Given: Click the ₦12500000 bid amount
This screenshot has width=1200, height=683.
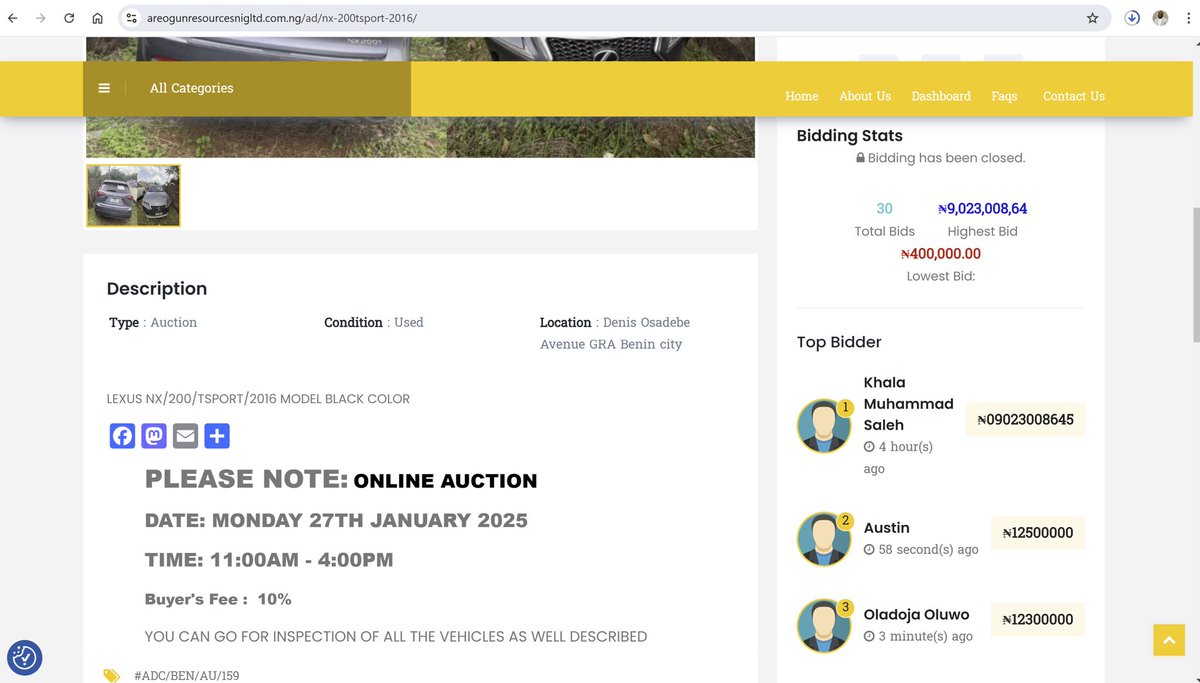Looking at the screenshot, I should point(1037,533).
